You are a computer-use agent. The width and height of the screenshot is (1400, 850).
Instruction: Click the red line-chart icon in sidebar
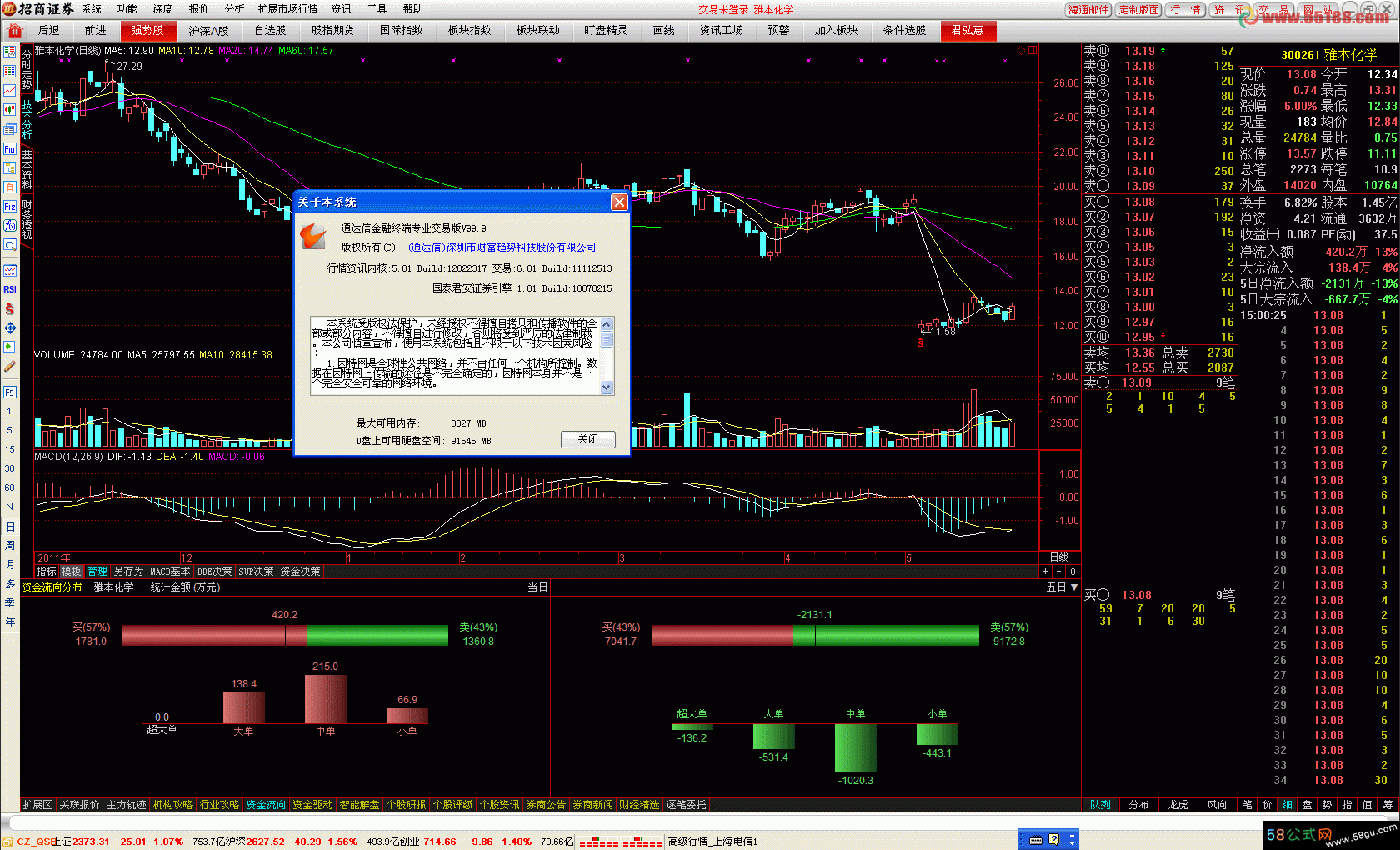[x=10, y=90]
